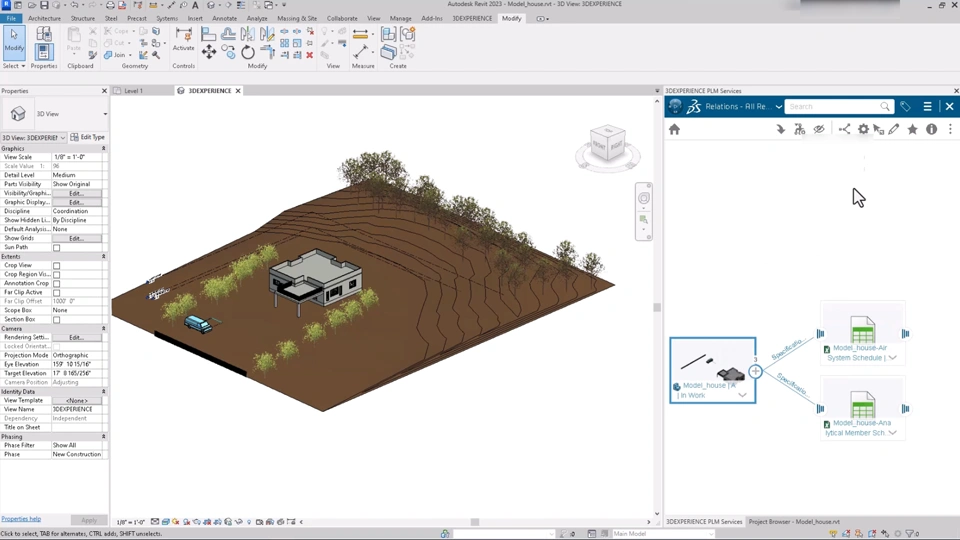The width and height of the screenshot is (960, 540).
Task: Expand Model_house In Work node chevron
Action: [x=742, y=396]
